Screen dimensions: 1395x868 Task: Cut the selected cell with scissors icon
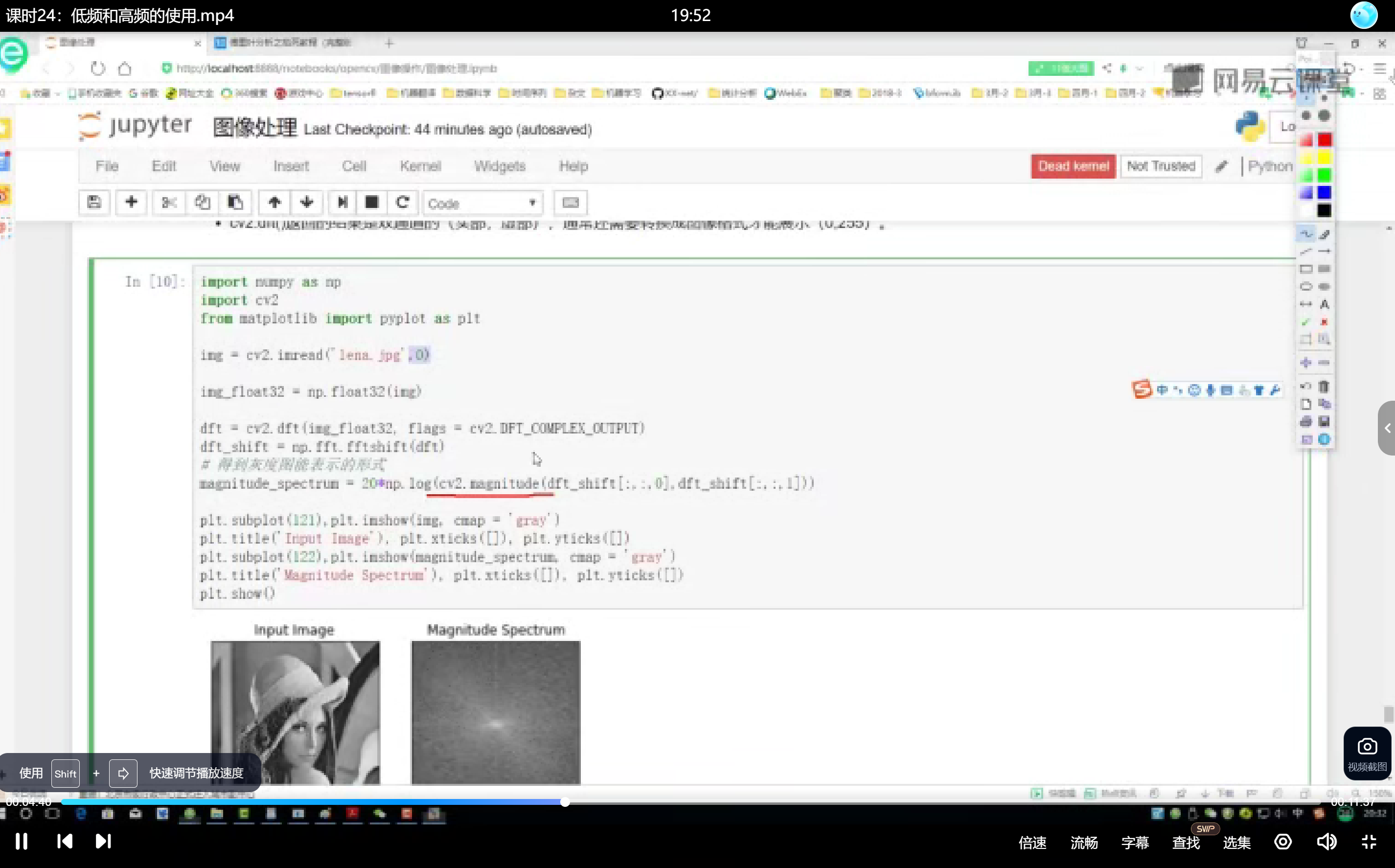pos(169,203)
